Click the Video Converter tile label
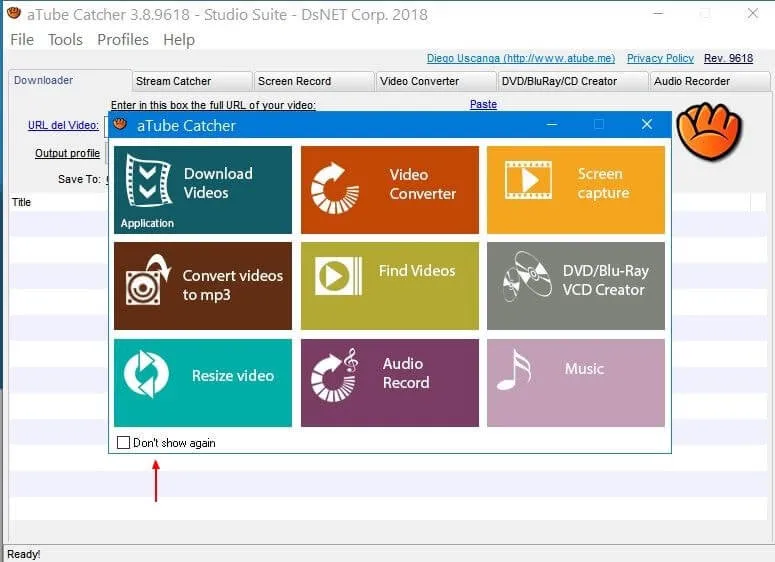 tap(423, 184)
